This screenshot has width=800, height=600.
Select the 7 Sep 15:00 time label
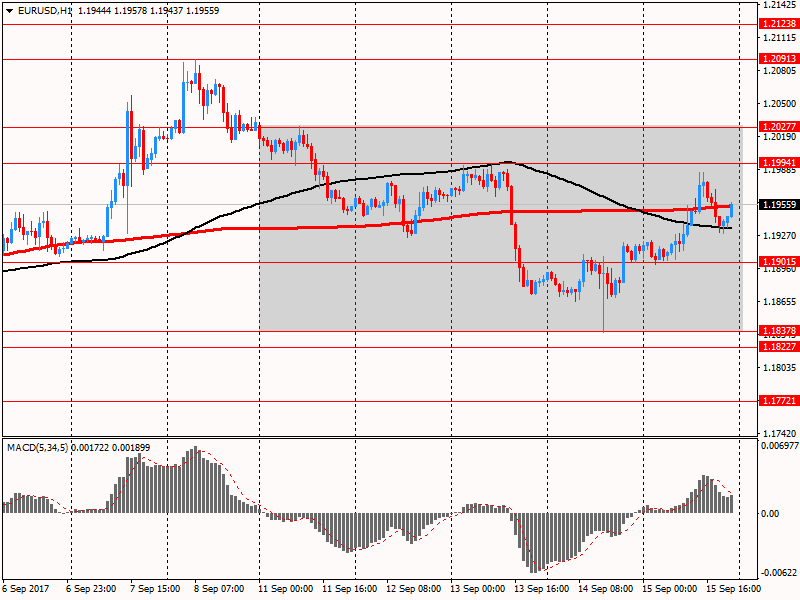coord(155,589)
